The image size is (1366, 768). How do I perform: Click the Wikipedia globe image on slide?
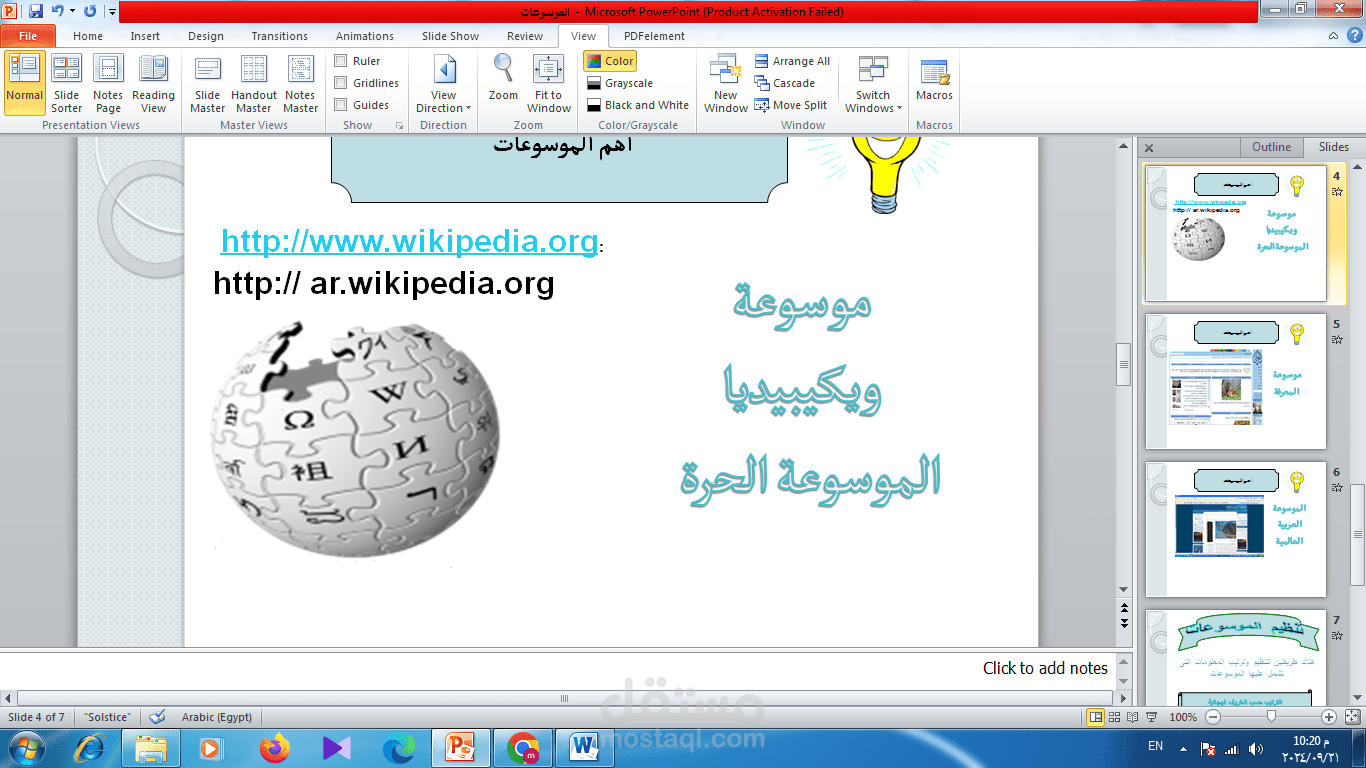[355, 438]
